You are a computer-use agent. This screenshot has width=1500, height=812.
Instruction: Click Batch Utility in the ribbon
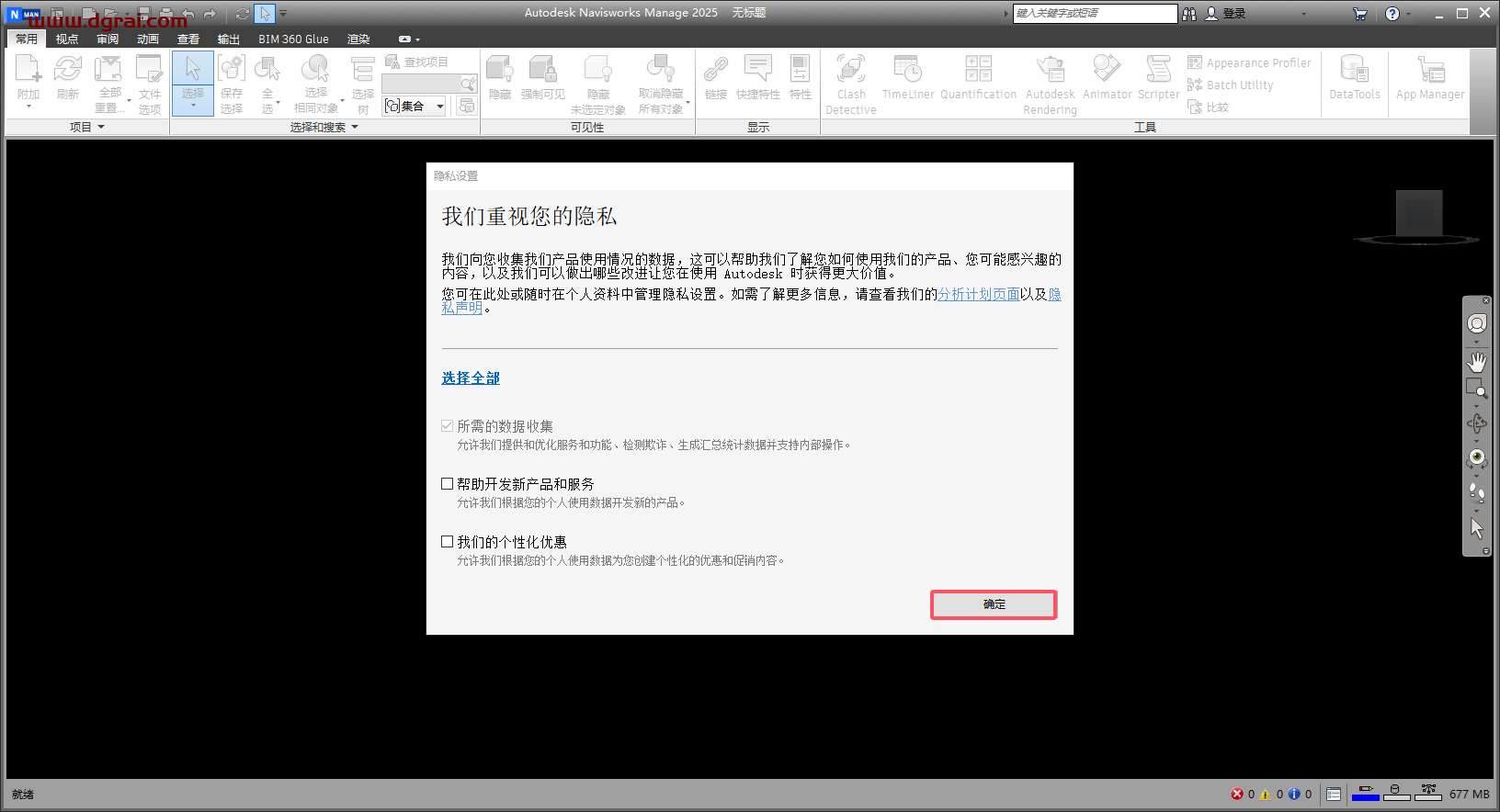coord(1231,85)
